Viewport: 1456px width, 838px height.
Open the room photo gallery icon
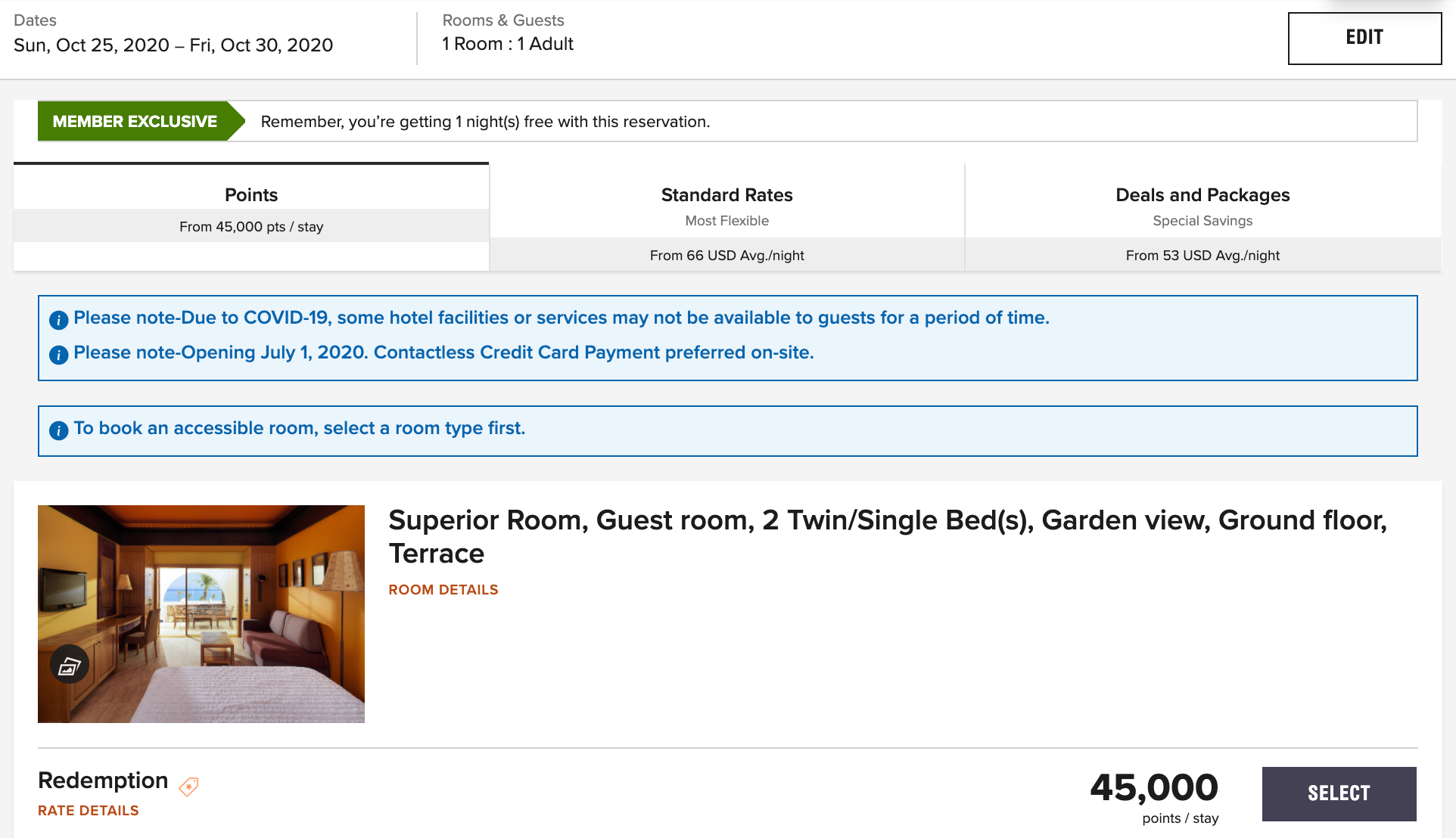[x=70, y=665]
